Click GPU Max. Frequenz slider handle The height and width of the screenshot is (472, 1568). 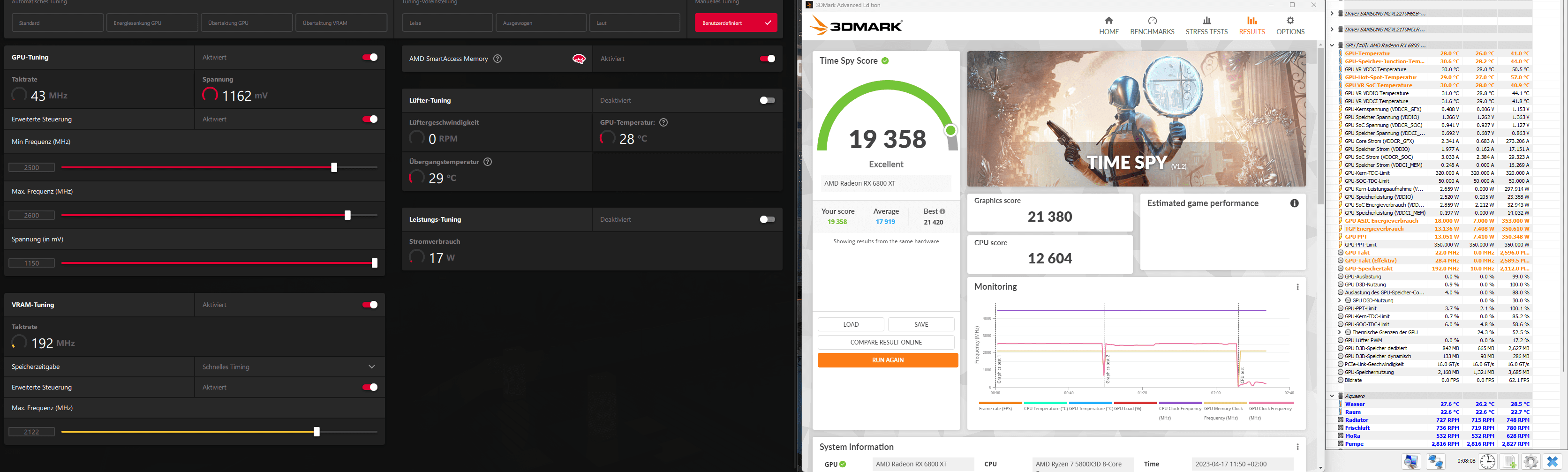point(347,215)
